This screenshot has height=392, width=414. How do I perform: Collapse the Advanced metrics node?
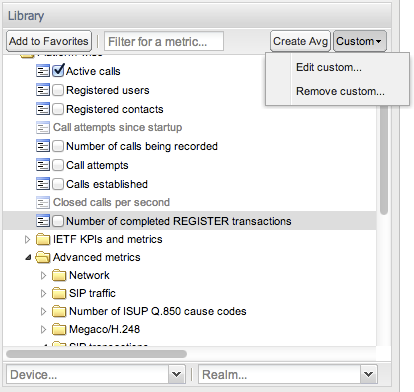pyautogui.click(x=28, y=257)
